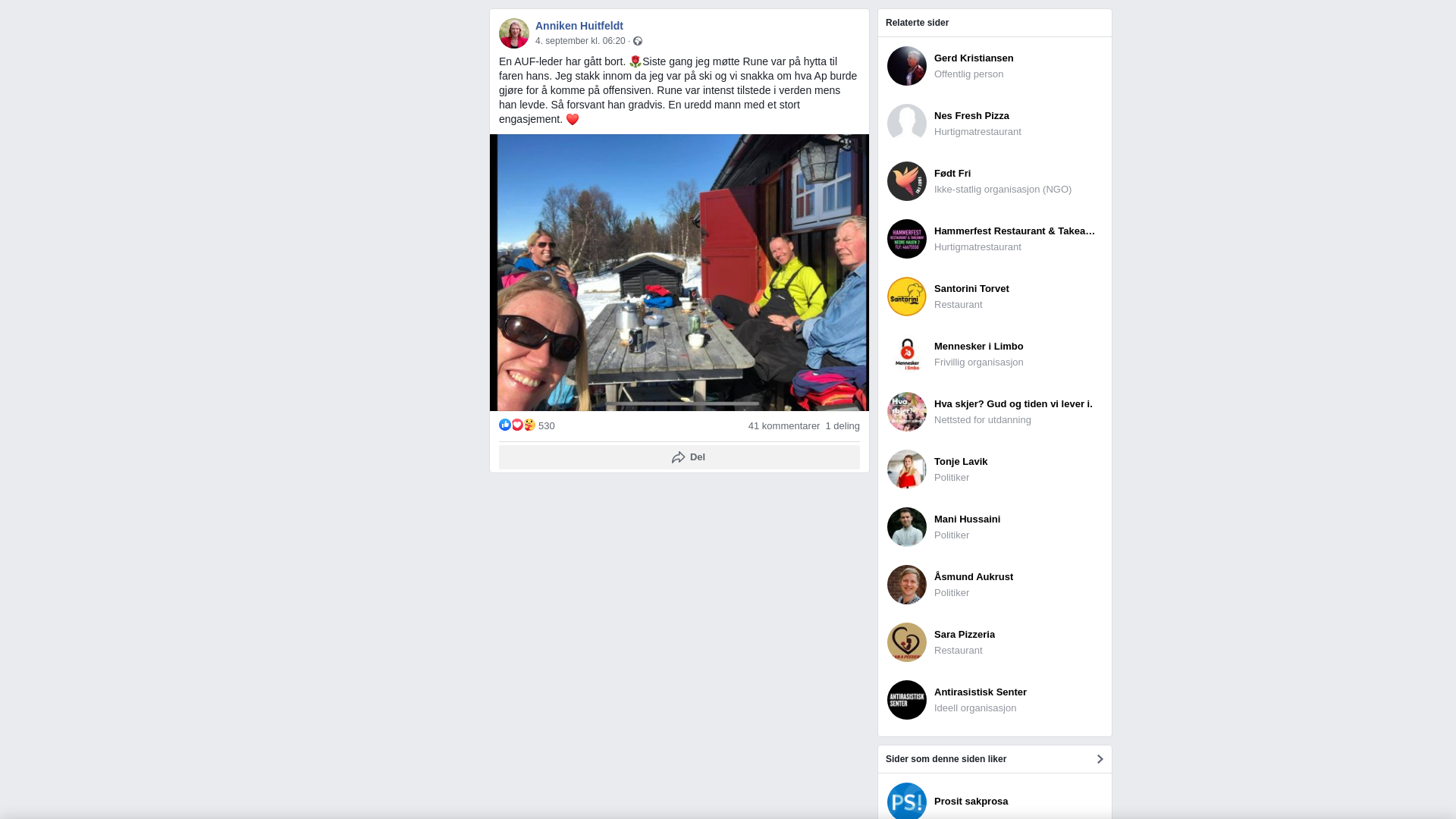Open Anniken Huitfeldt's profile picture
The height and width of the screenshot is (819, 1456).
pyautogui.click(x=513, y=33)
